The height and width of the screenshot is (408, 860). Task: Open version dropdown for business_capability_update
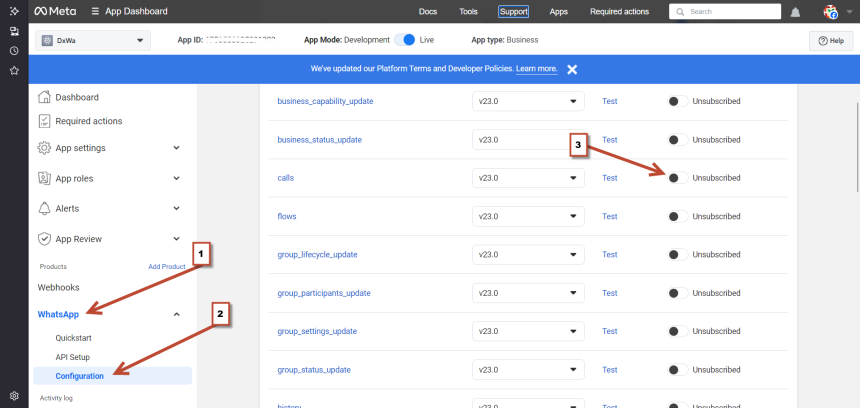tap(528, 101)
